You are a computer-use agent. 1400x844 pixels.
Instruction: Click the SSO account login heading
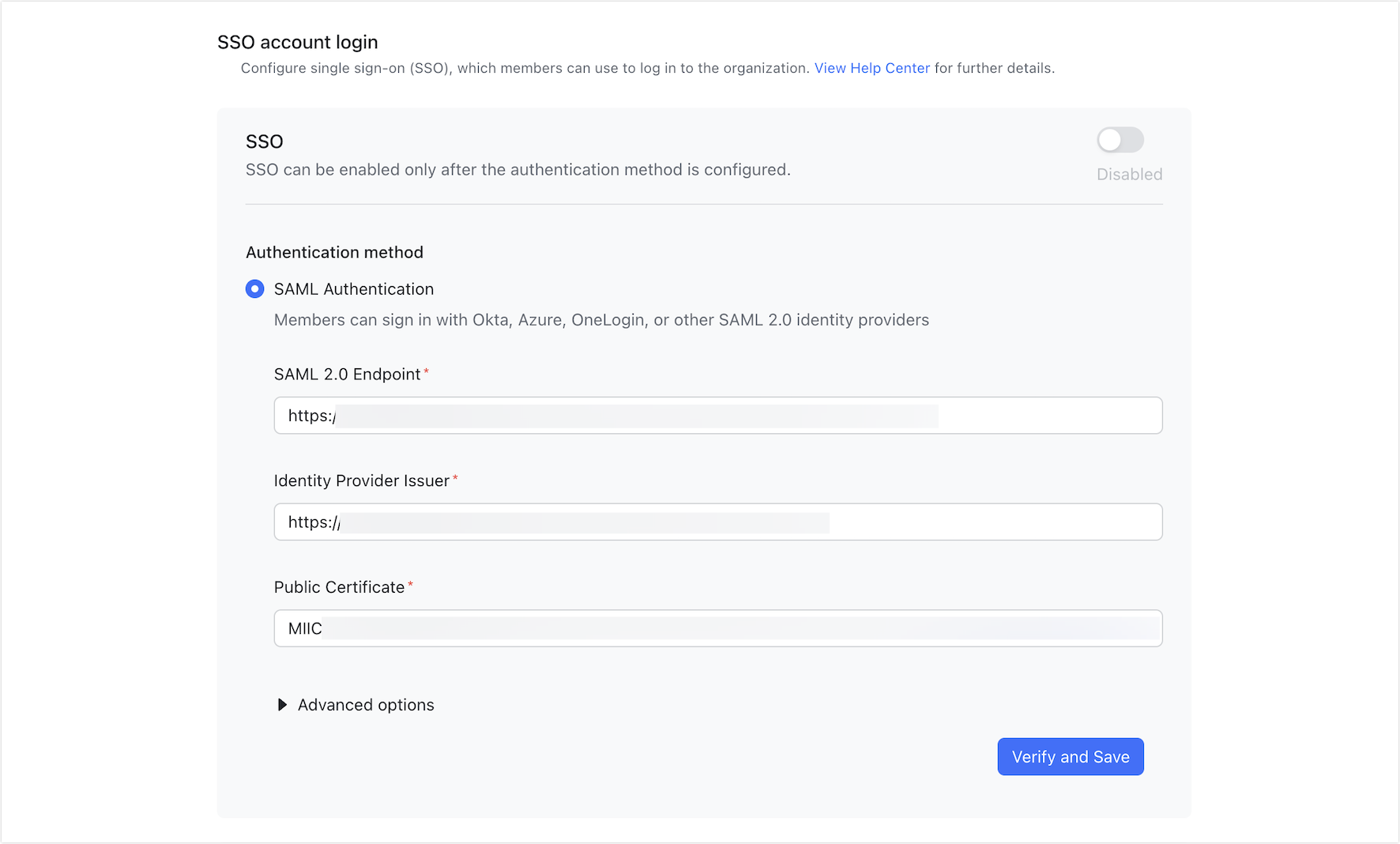point(298,42)
